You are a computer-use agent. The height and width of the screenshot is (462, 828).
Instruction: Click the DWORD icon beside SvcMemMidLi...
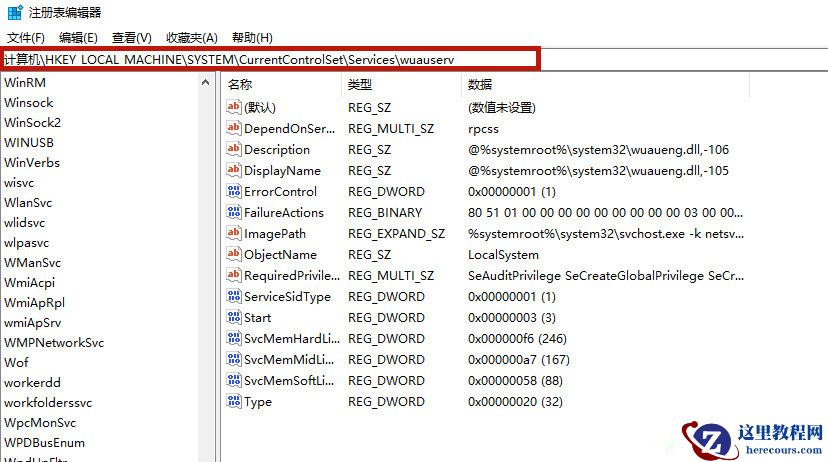coord(233,359)
